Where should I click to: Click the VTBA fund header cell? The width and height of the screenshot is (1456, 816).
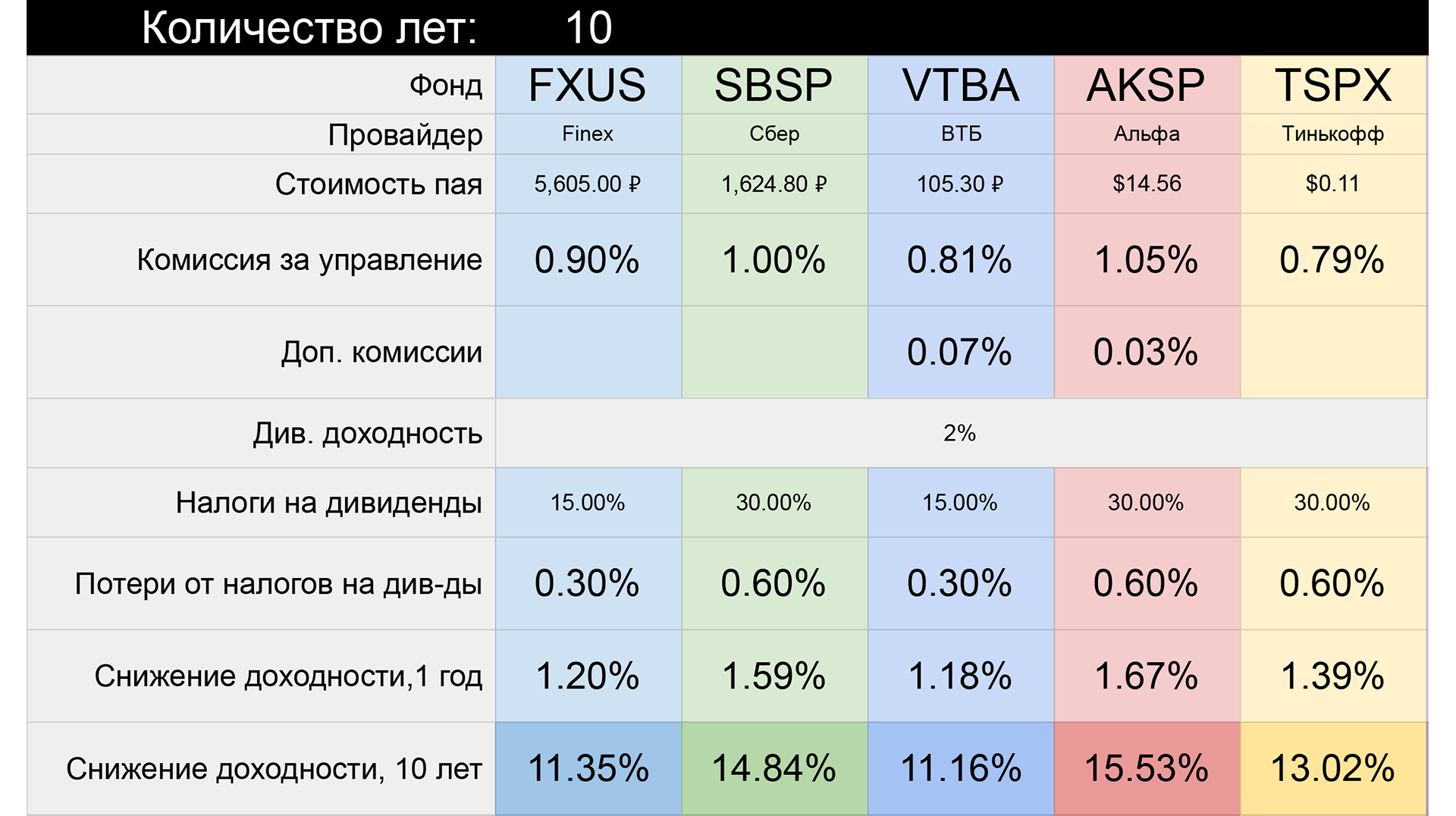pos(960,85)
